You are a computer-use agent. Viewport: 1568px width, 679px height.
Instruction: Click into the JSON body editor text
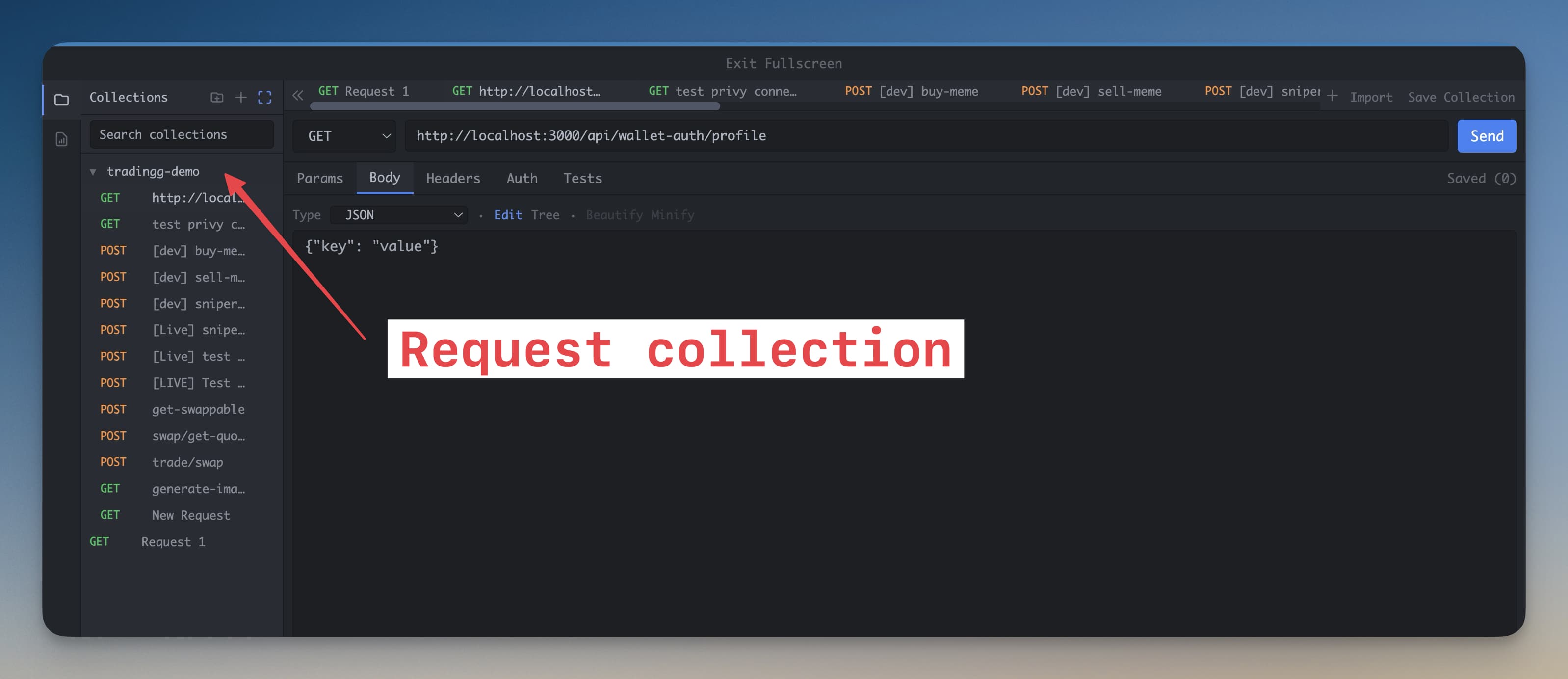(371, 246)
